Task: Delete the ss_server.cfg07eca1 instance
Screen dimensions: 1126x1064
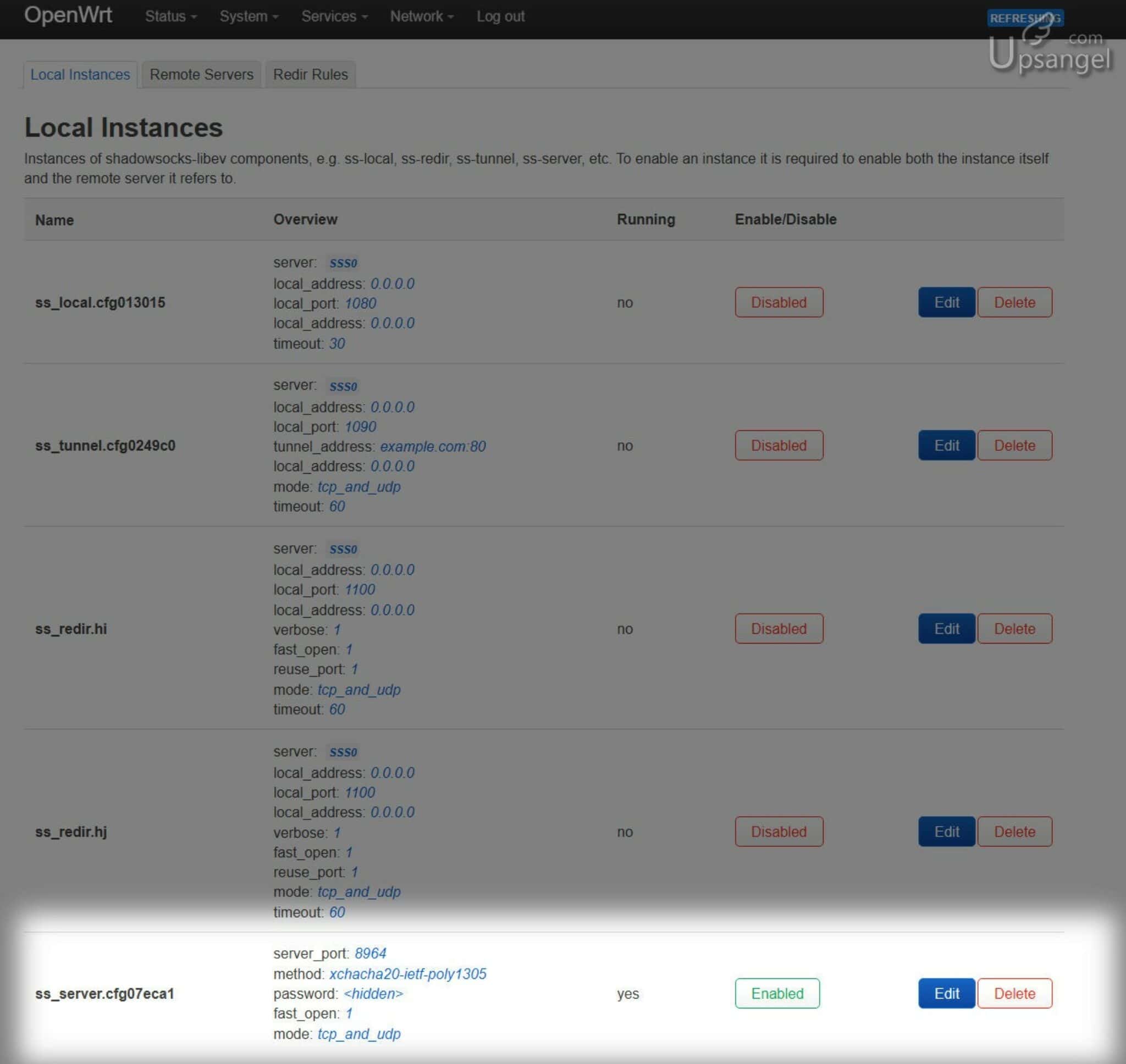Action: click(x=1014, y=993)
